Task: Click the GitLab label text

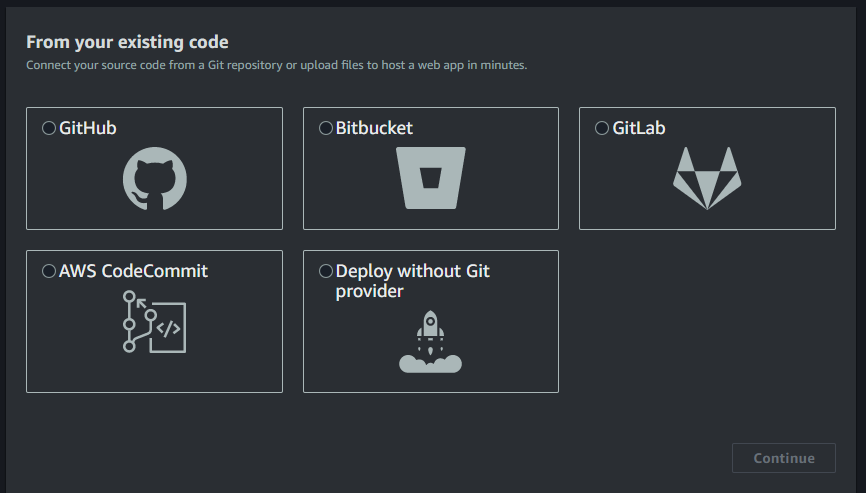Action: click(638, 128)
